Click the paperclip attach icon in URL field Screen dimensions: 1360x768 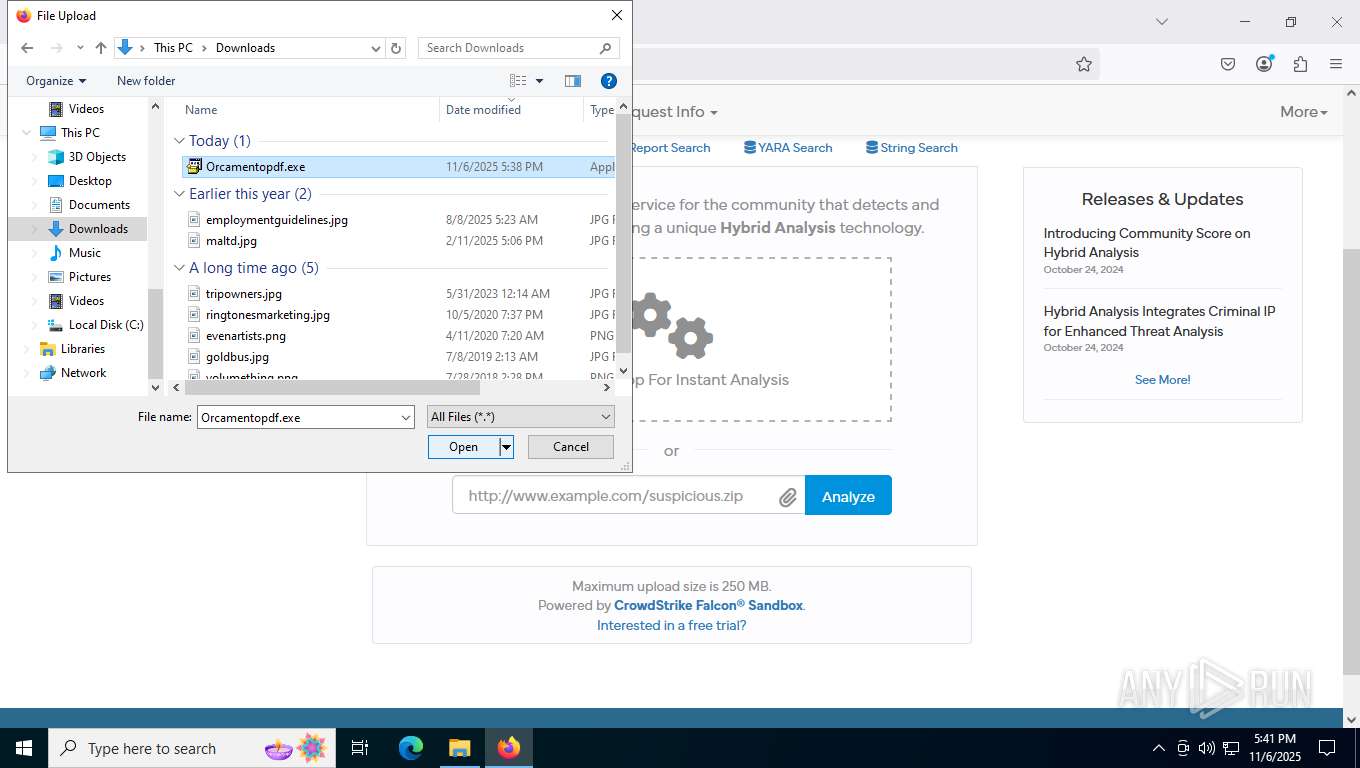[788, 497]
